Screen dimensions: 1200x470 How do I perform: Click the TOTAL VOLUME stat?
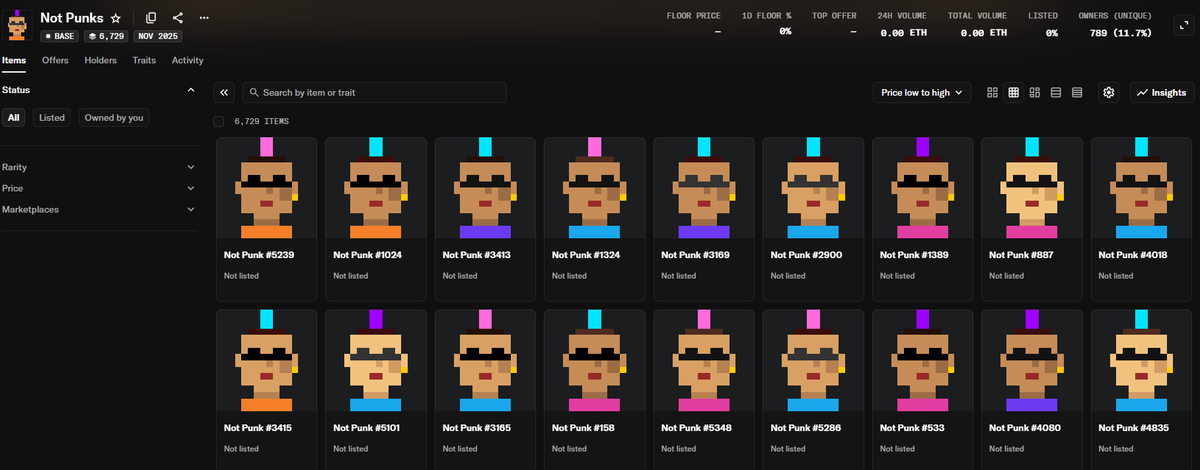pyautogui.click(x=978, y=24)
